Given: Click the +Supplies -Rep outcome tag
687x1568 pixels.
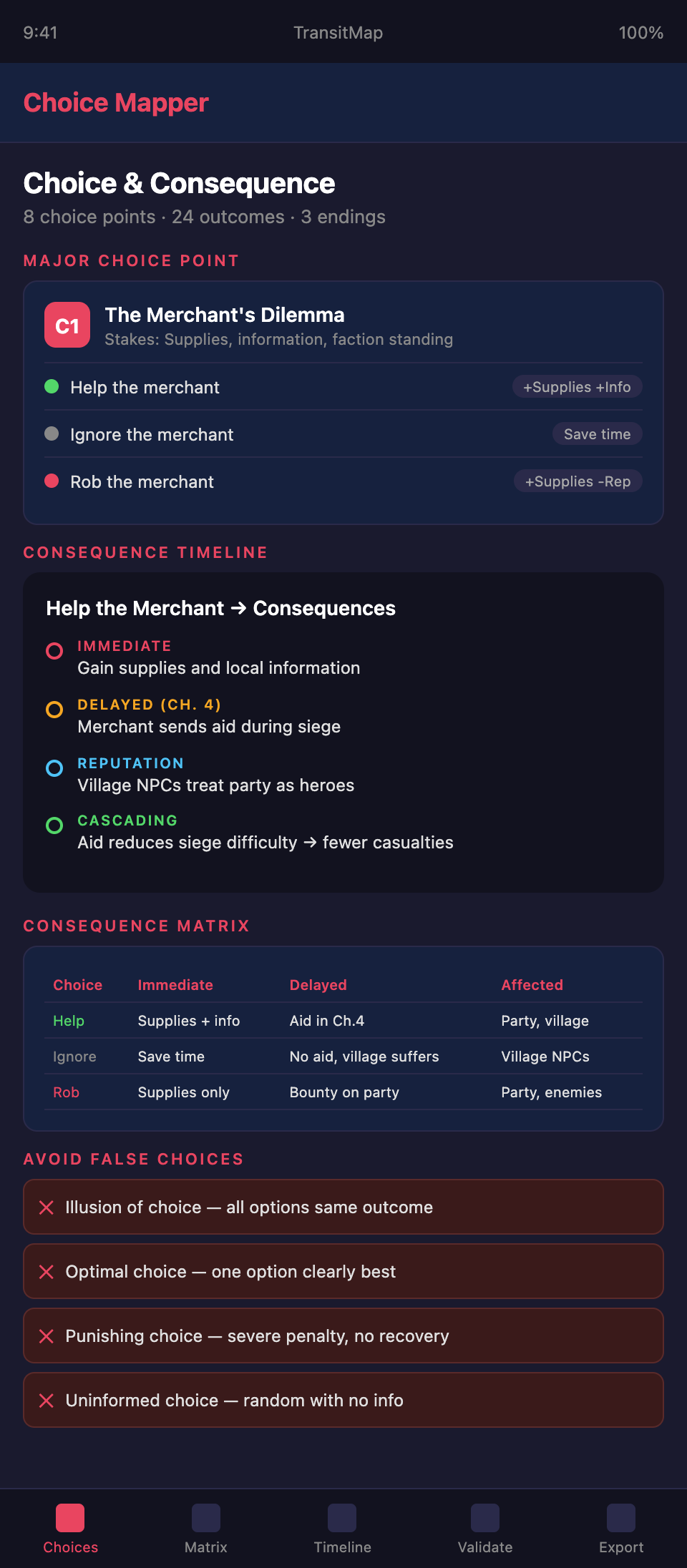Looking at the screenshot, I should tap(578, 481).
